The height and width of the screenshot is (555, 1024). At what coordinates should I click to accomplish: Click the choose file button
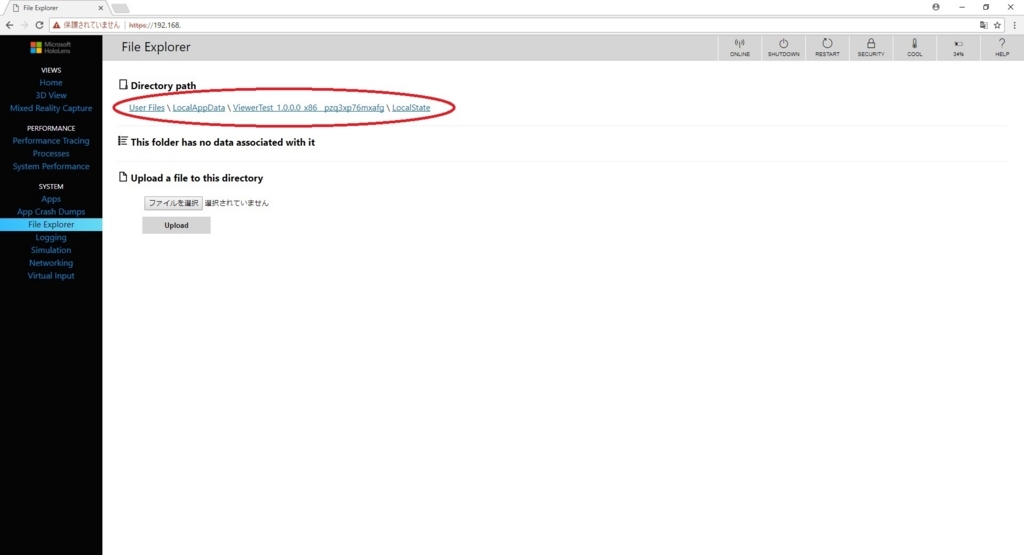pos(173,203)
